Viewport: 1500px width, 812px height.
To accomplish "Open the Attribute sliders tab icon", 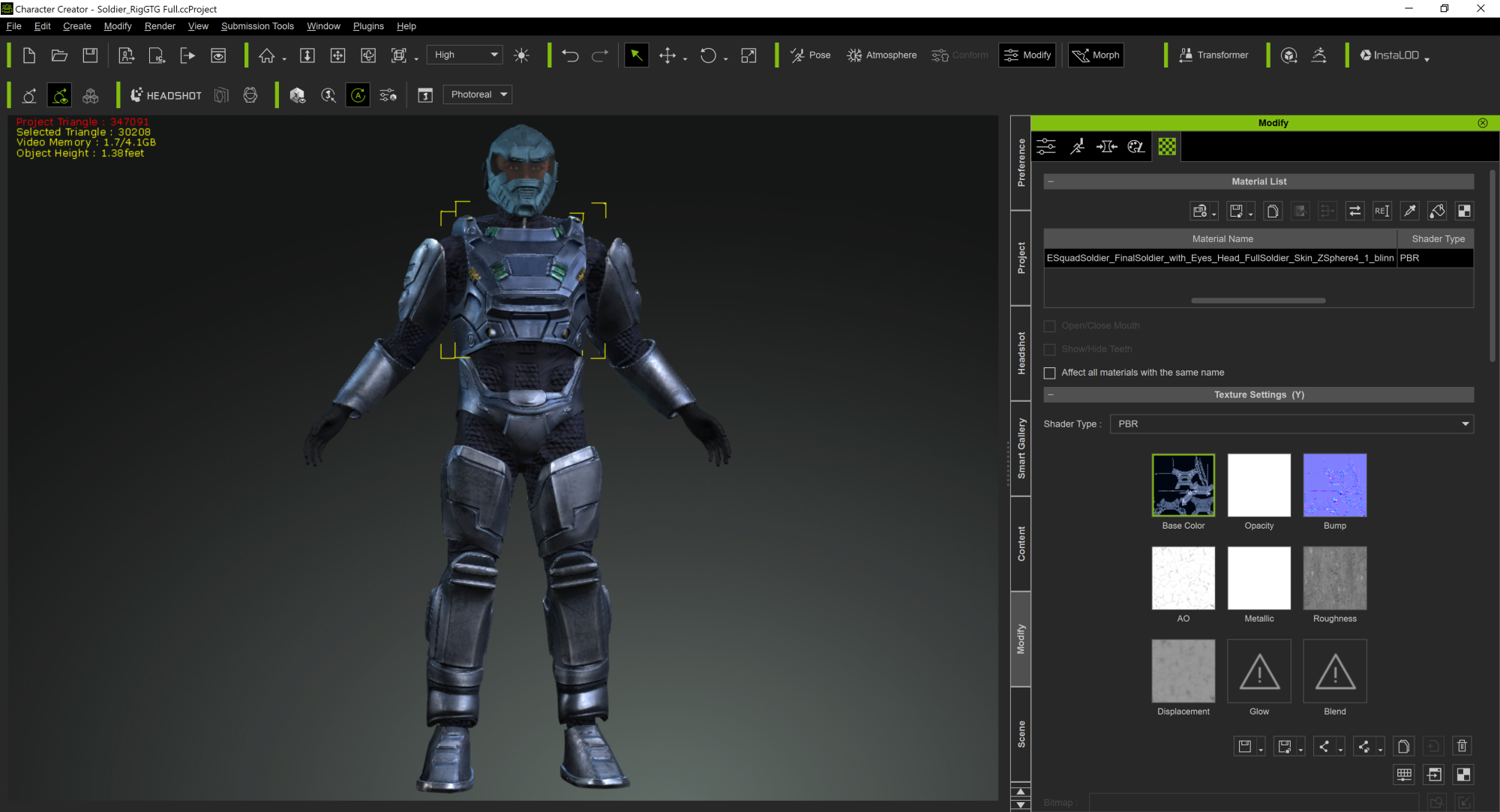I will [x=1046, y=146].
